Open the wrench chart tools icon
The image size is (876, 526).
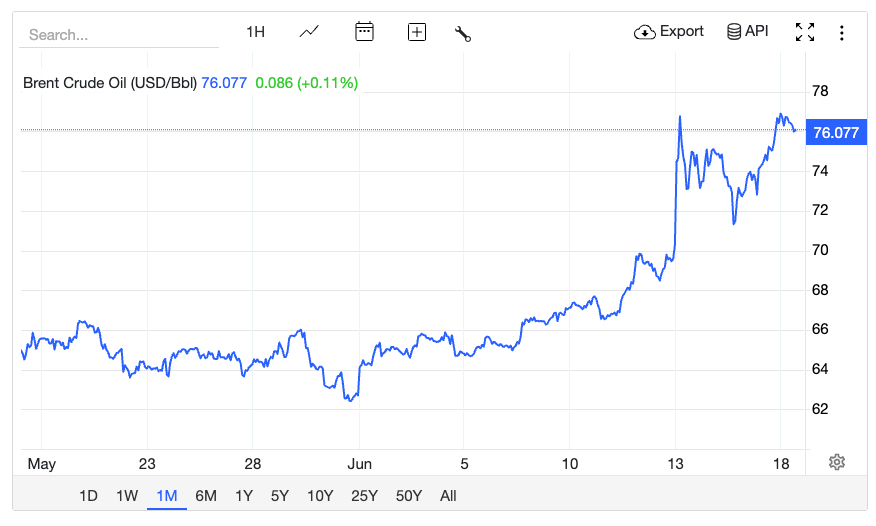[x=462, y=33]
